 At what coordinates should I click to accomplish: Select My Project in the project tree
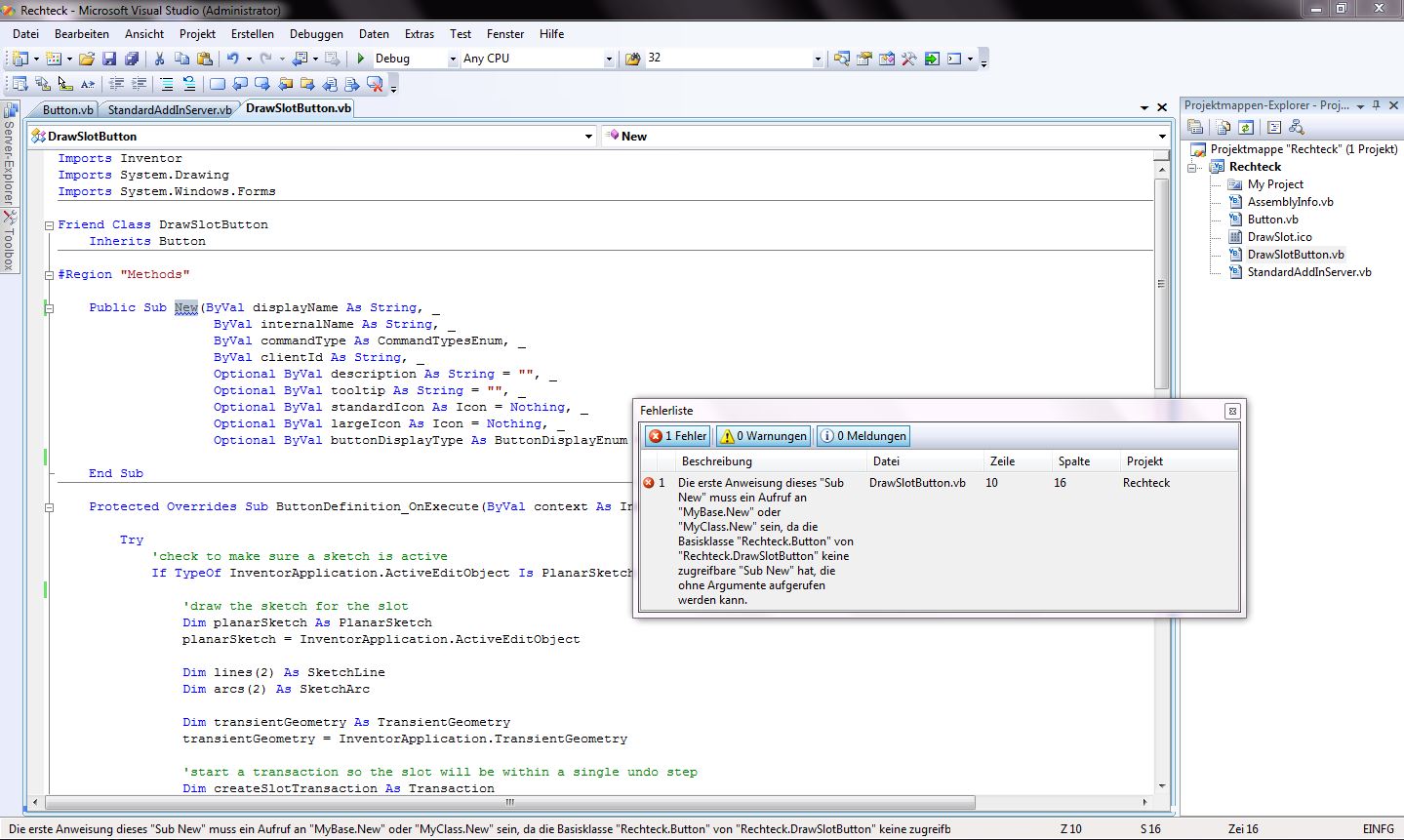click(1275, 184)
